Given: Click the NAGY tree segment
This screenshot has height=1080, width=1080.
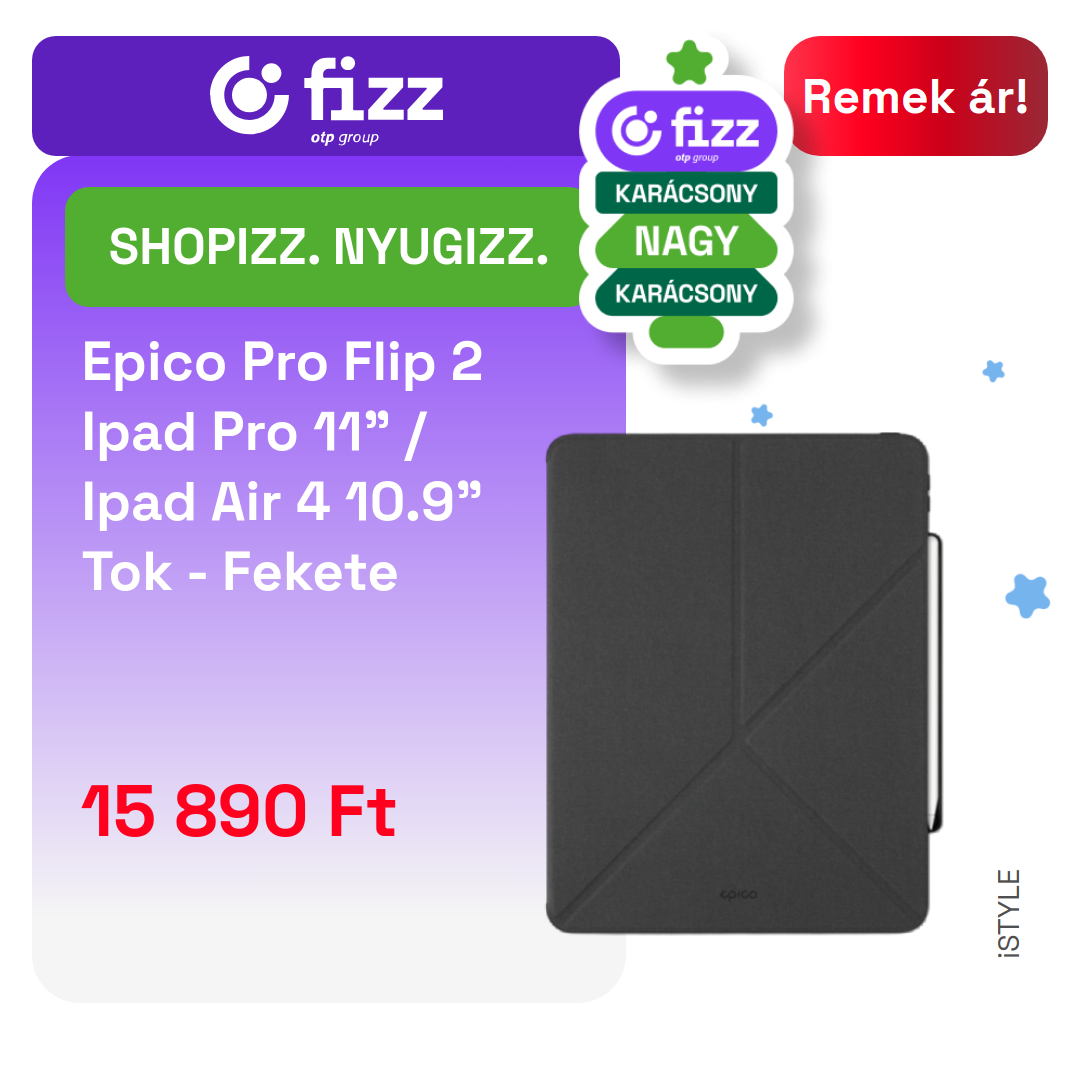Looking at the screenshot, I should click(x=686, y=242).
